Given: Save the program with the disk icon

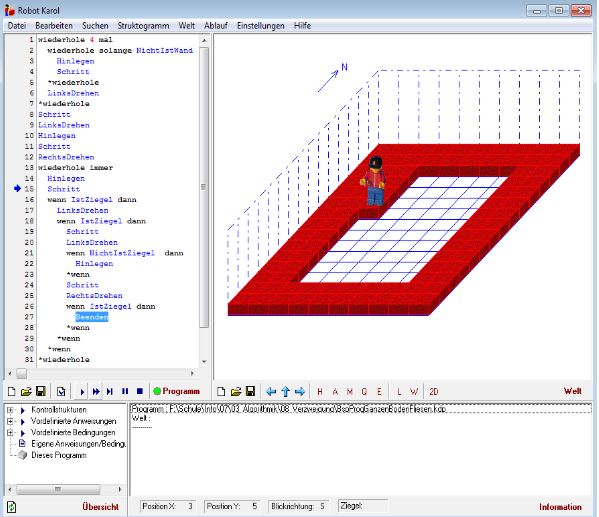Looking at the screenshot, I should (40, 391).
